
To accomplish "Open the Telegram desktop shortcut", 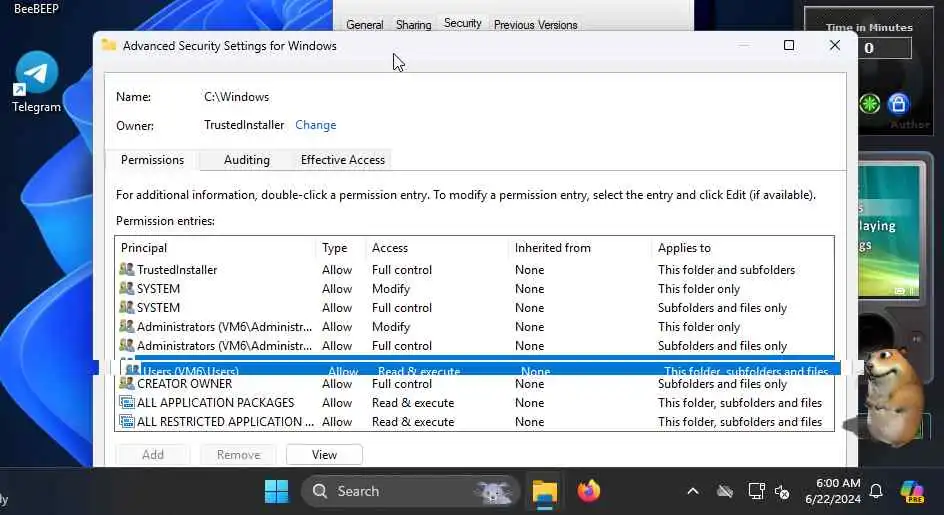I will coord(36,83).
